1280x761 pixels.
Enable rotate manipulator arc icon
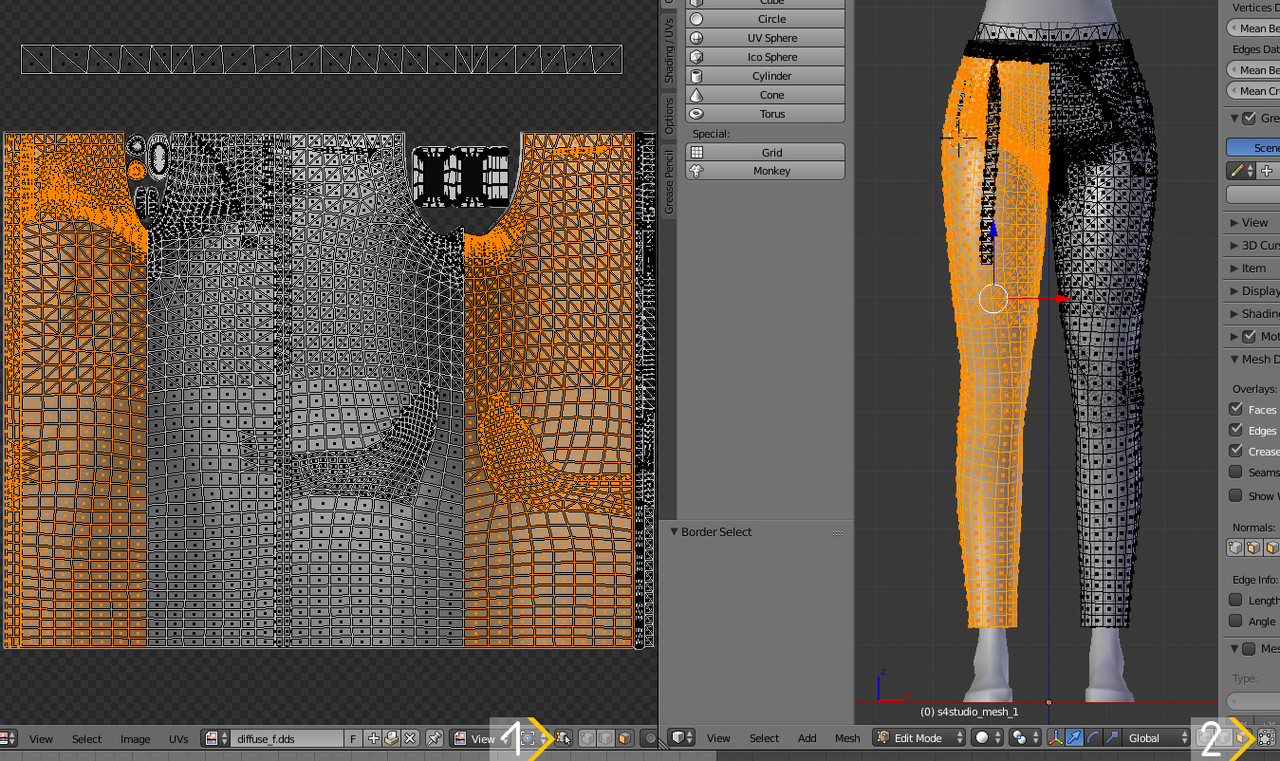point(1093,738)
